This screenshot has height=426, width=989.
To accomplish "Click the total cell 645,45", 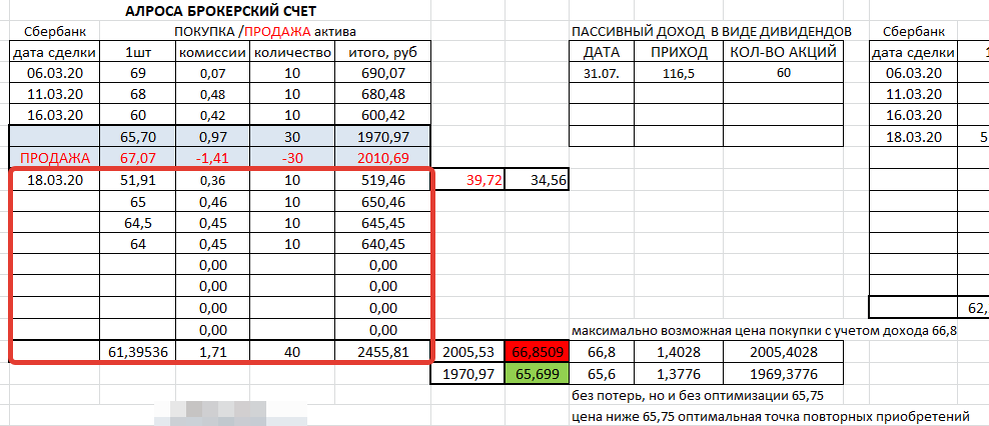I will pos(383,223).
